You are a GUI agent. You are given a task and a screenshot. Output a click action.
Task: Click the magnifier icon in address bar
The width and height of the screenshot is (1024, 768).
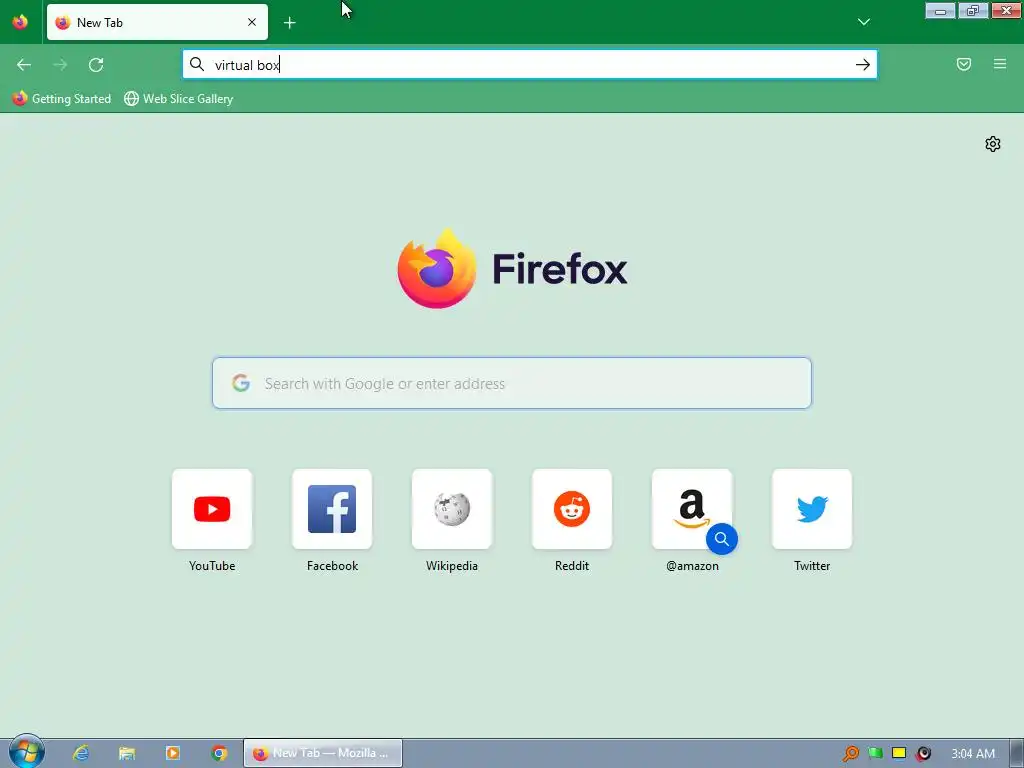point(197,64)
